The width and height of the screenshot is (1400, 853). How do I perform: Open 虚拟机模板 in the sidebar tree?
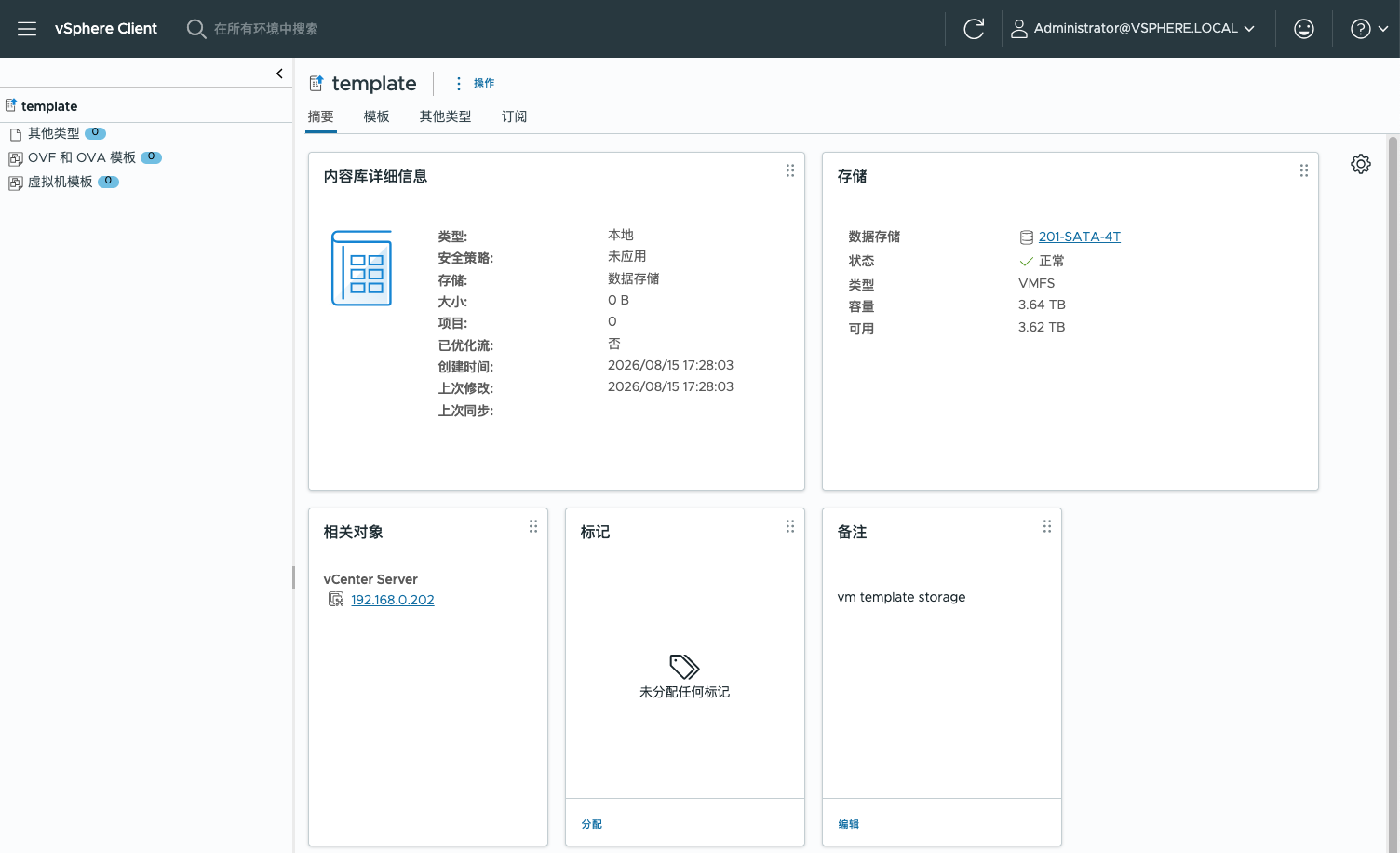61,182
